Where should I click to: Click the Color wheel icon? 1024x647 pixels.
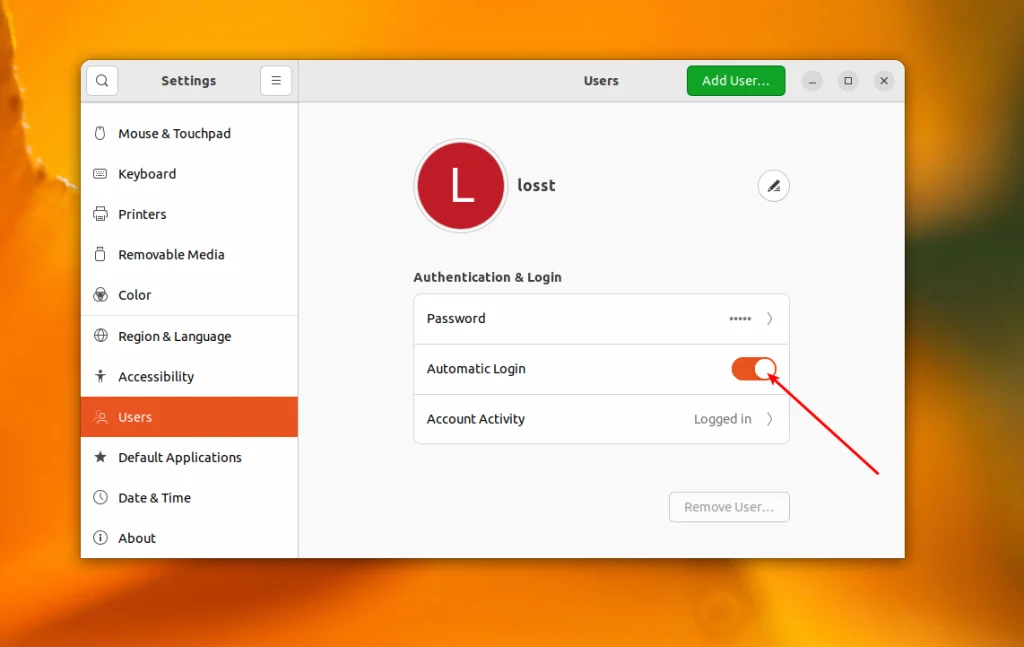[100, 295]
